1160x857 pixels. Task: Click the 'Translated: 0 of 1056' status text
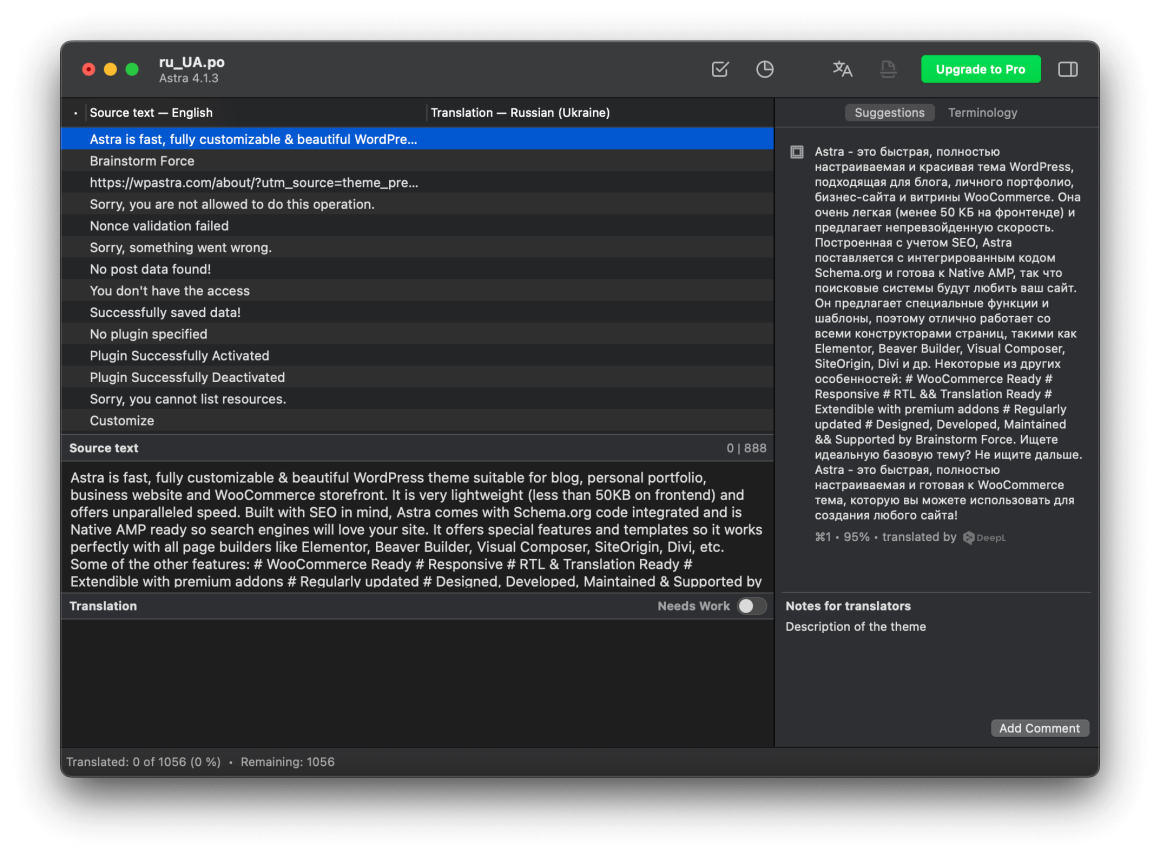[x=144, y=762]
